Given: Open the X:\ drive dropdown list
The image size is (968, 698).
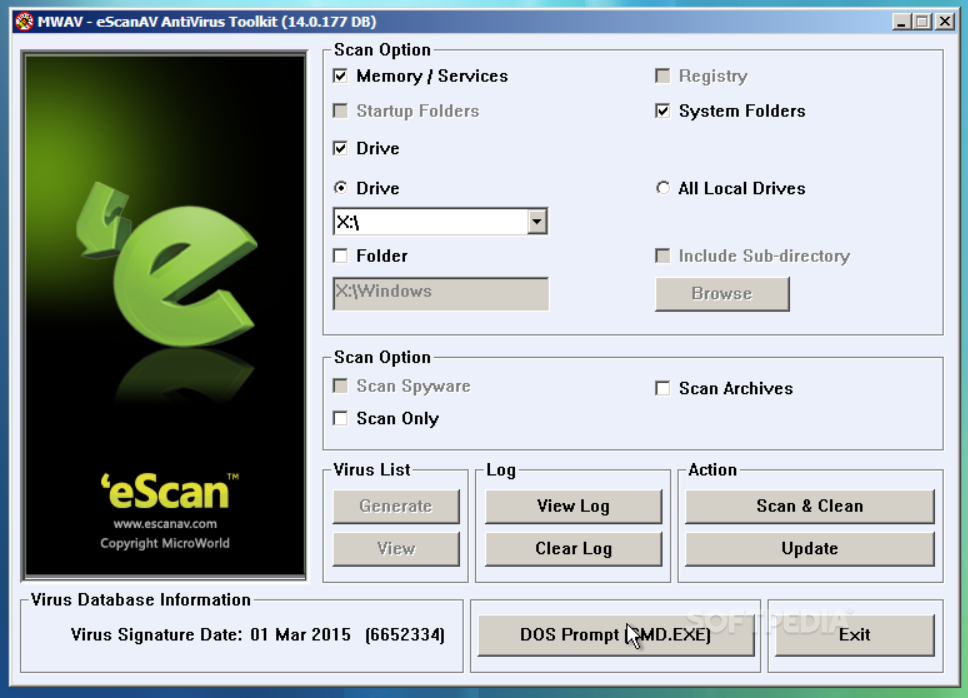Looking at the screenshot, I should pos(536,222).
